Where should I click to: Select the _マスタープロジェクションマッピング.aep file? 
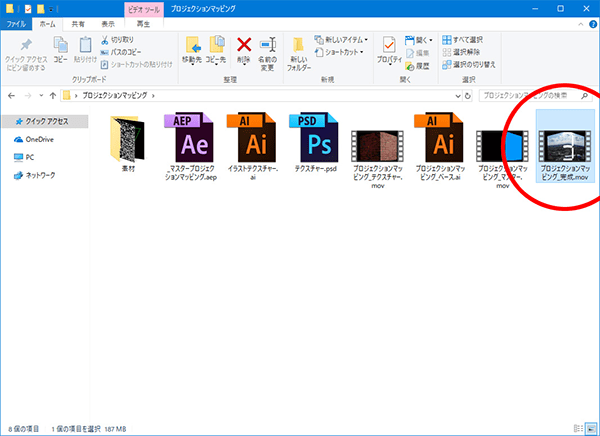190,146
